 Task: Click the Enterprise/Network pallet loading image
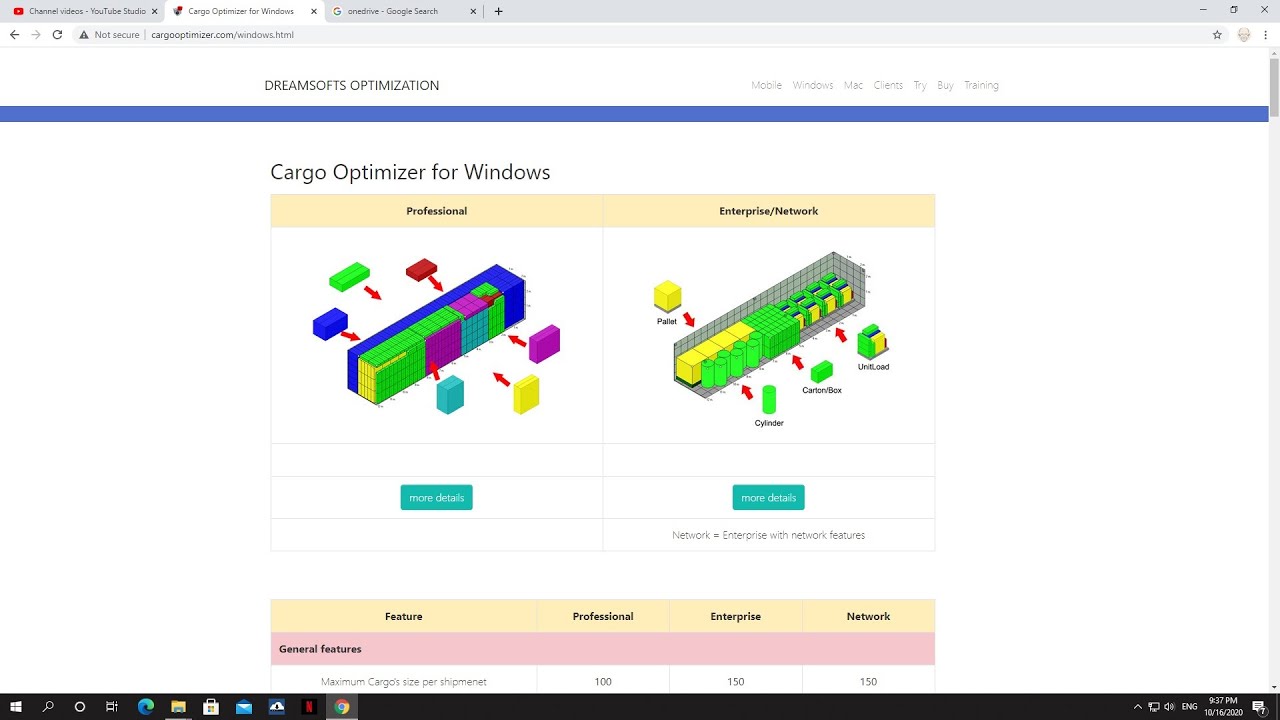(770, 338)
